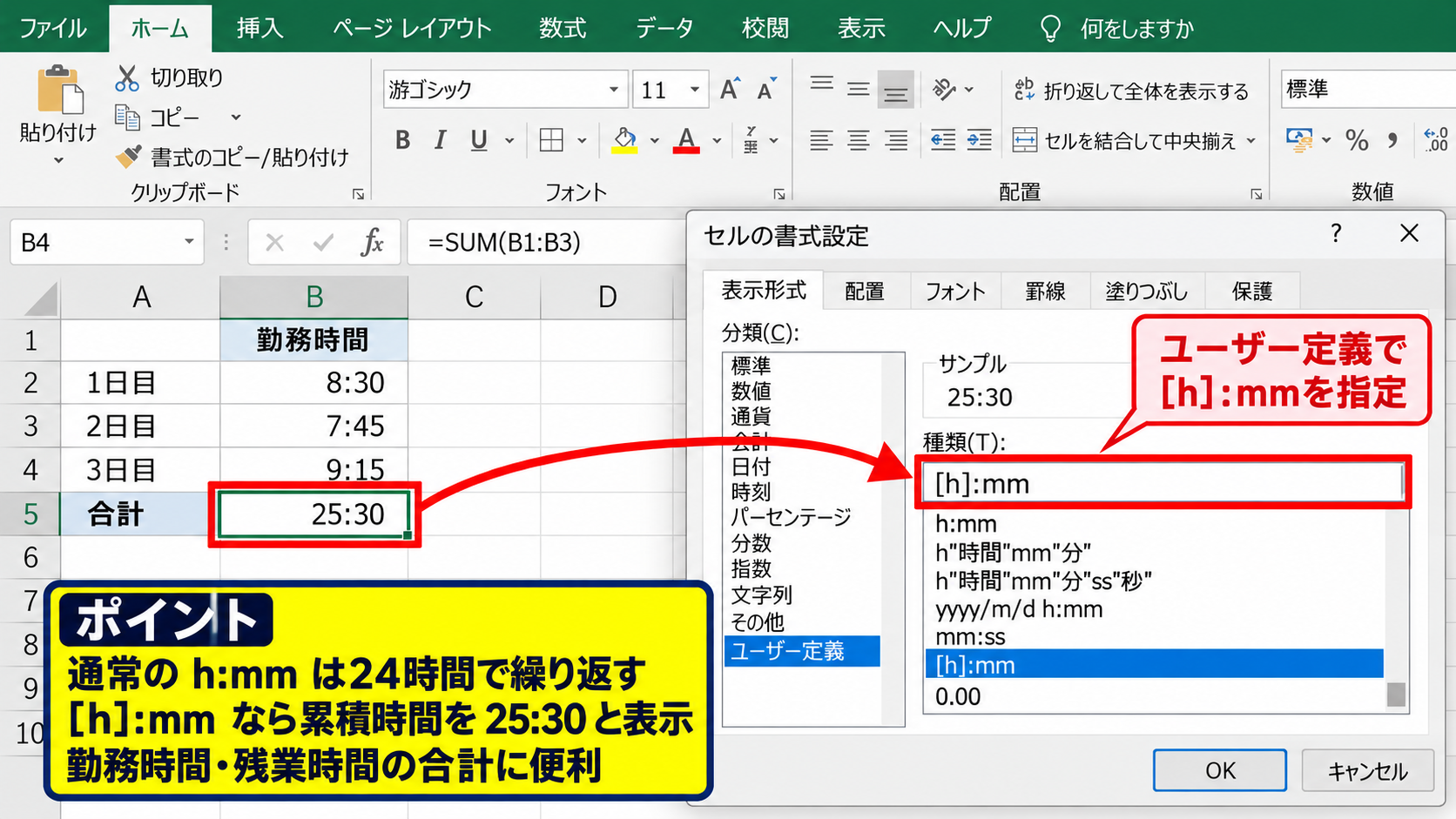This screenshot has height=819, width=1456.
Task: Click the formula bar confirm checkmark
Action: pyautogui.click(x=323, y=242)
